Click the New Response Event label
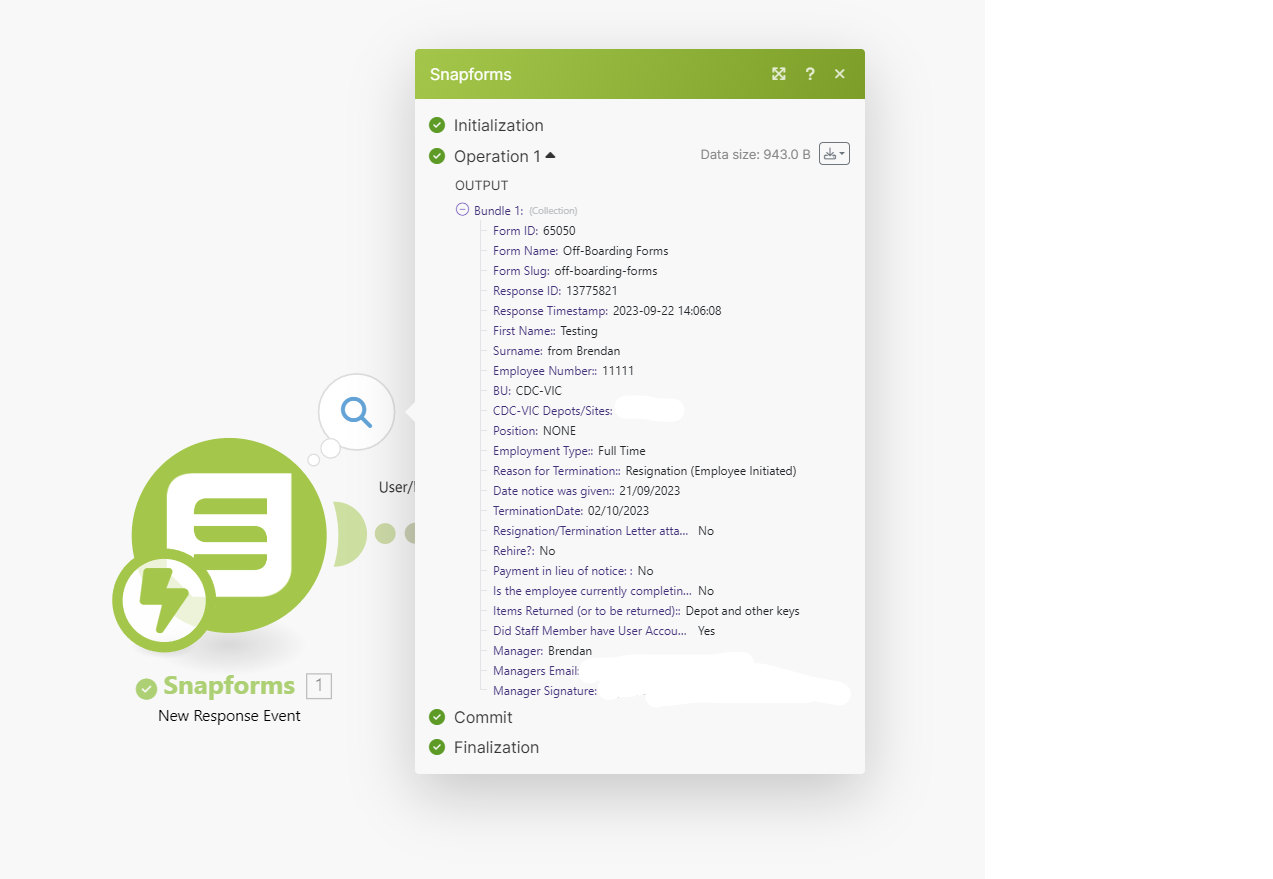The width and height of the screenshot is (1273, 879). (229, 716)
